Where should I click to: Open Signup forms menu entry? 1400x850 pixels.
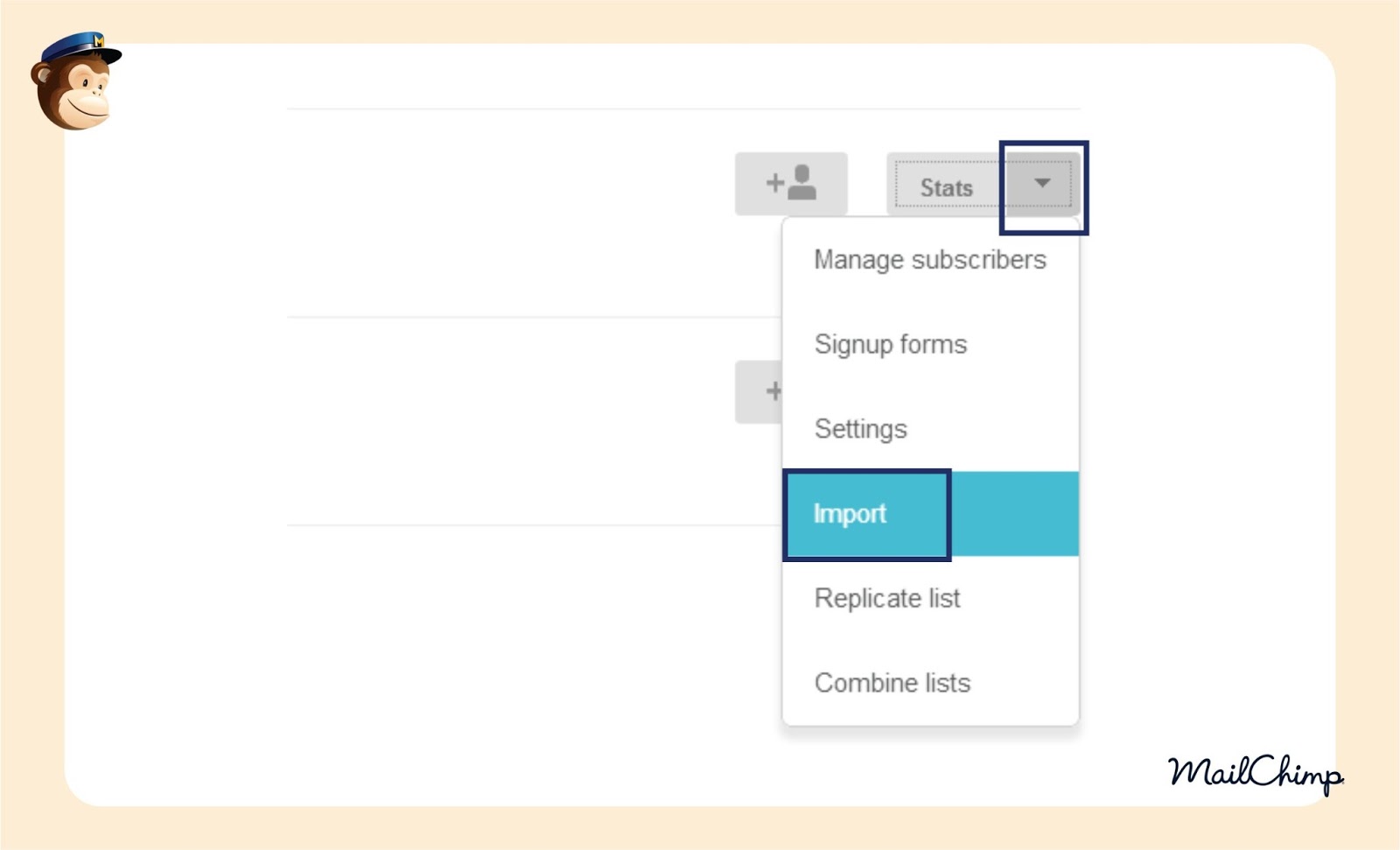pyautogui.click(x=891, y=344)
